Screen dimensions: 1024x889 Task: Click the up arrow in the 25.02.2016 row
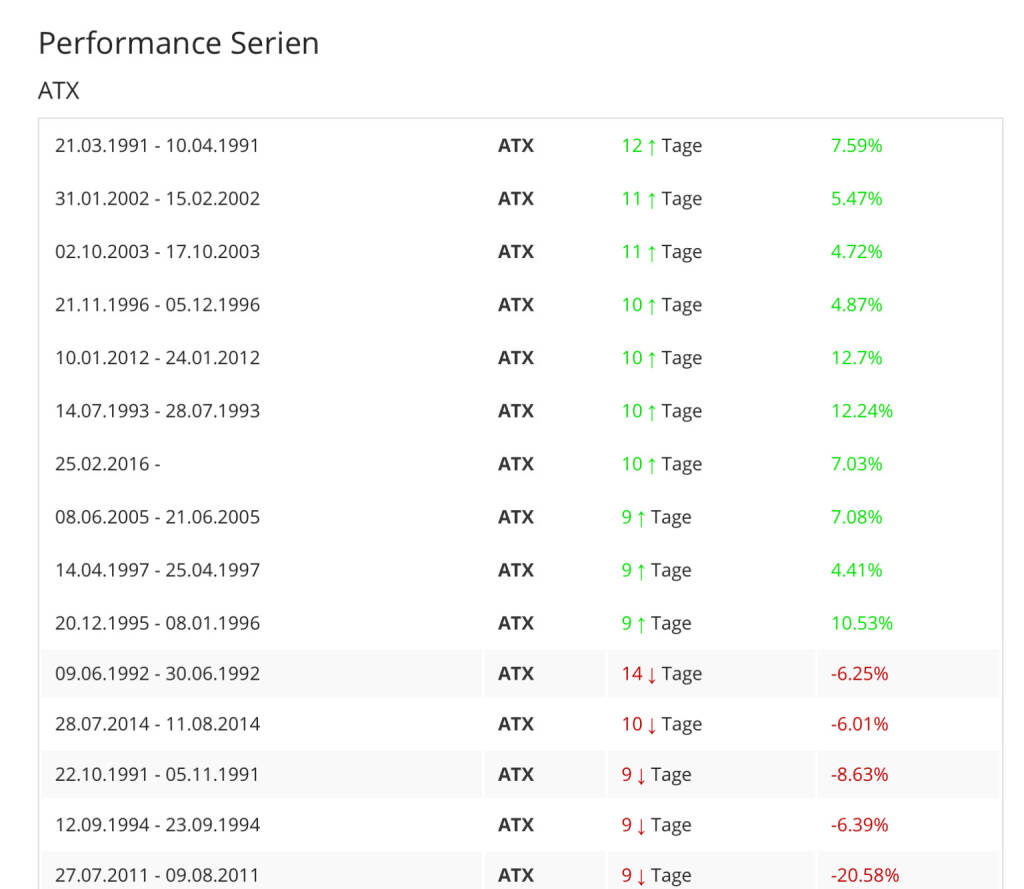pos(652,464)
